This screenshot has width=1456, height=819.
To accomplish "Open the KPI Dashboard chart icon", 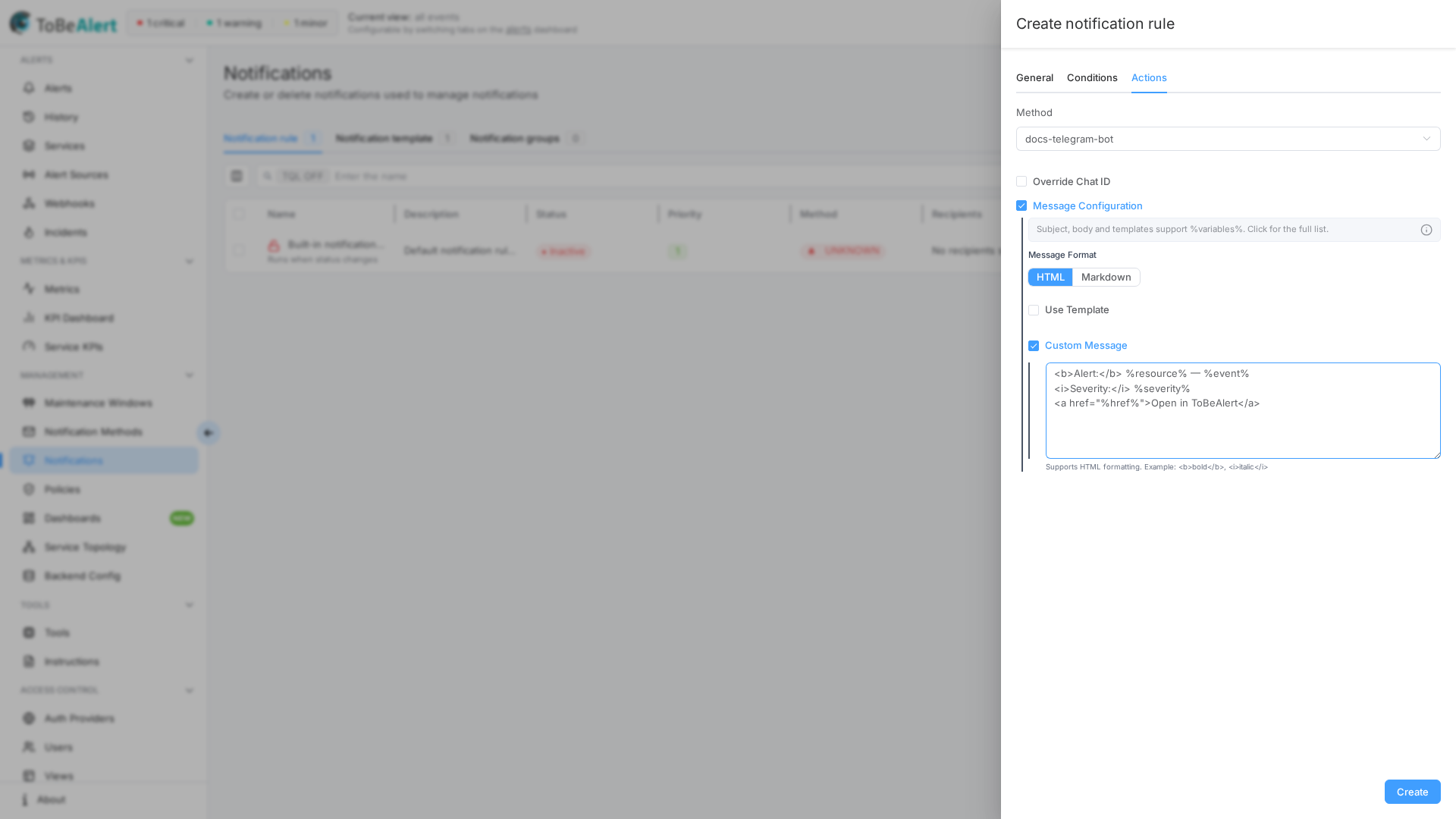I will tap(29, 318).
